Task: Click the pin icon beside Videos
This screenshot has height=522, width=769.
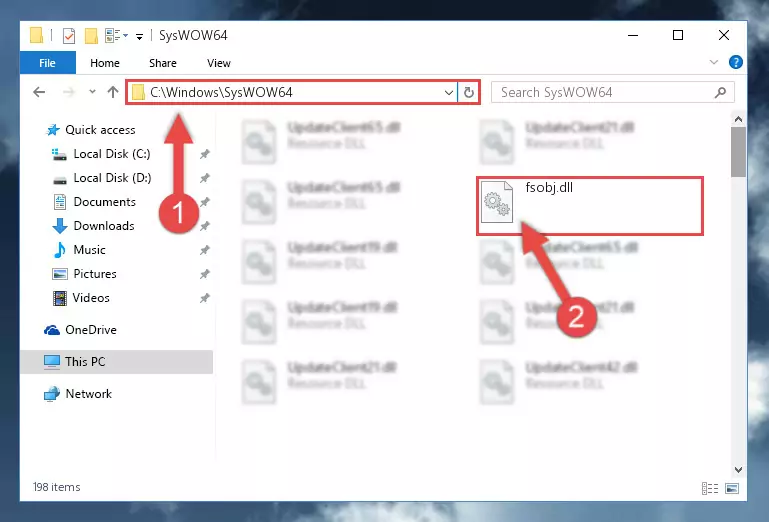Action: click(x=205, y=298)
